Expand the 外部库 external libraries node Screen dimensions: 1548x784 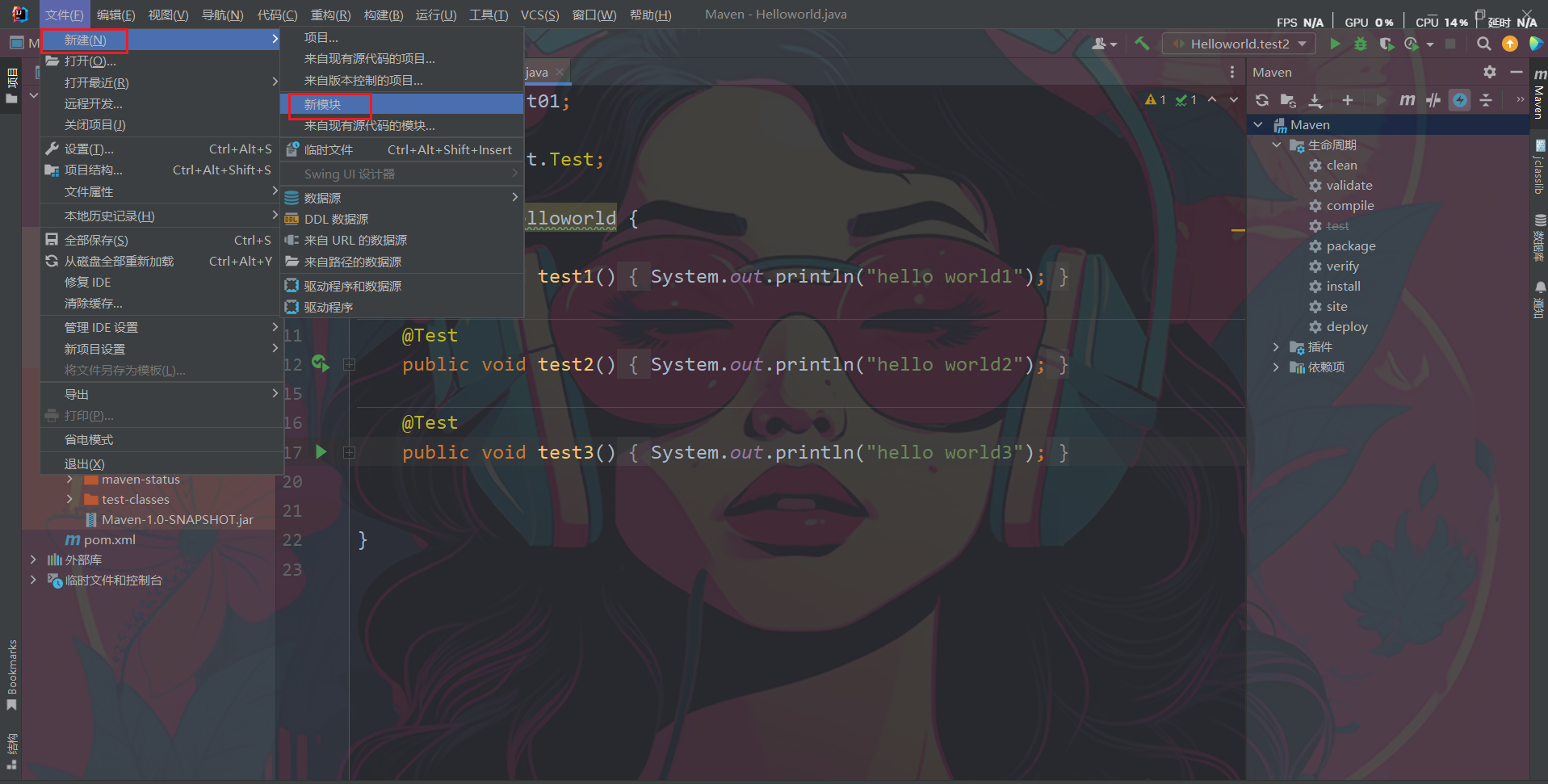(33, 560)
